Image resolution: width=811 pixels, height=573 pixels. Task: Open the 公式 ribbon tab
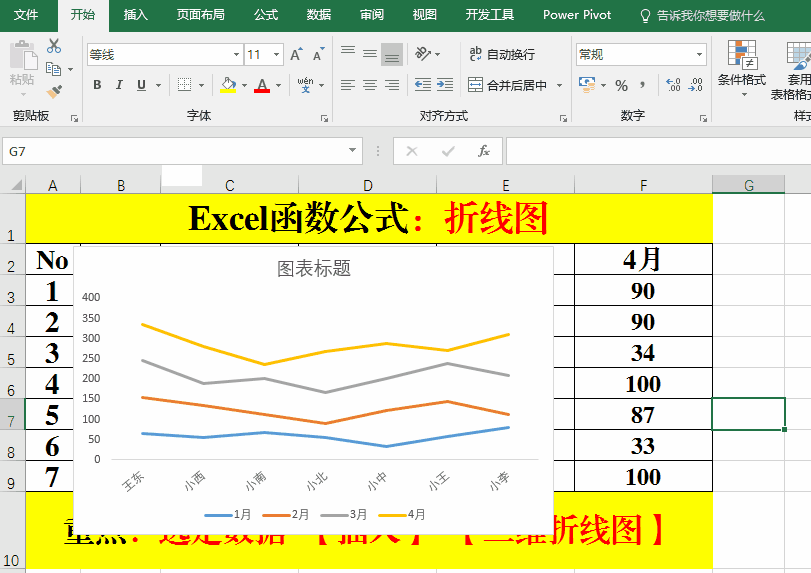[266, 15]
